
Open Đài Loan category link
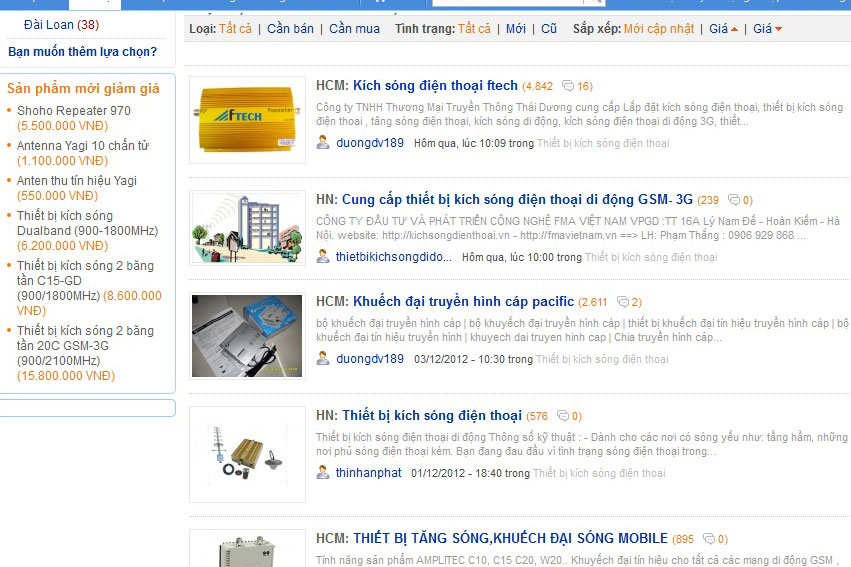tap(48, 25)
